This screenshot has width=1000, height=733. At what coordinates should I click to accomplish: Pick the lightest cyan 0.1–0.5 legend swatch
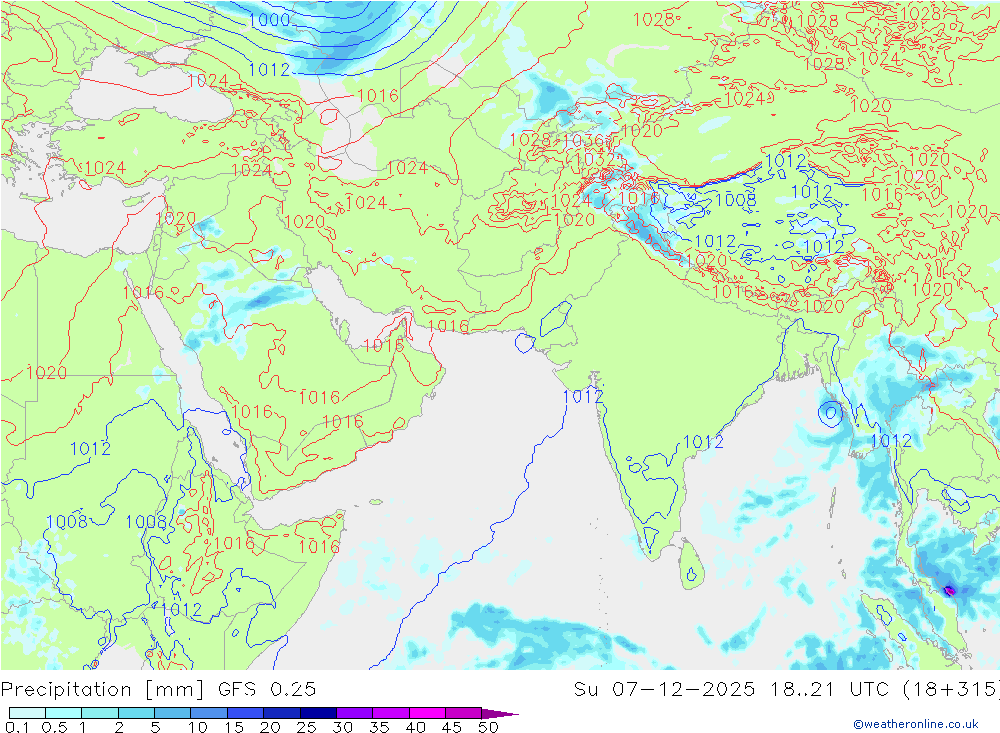(27, 713)
